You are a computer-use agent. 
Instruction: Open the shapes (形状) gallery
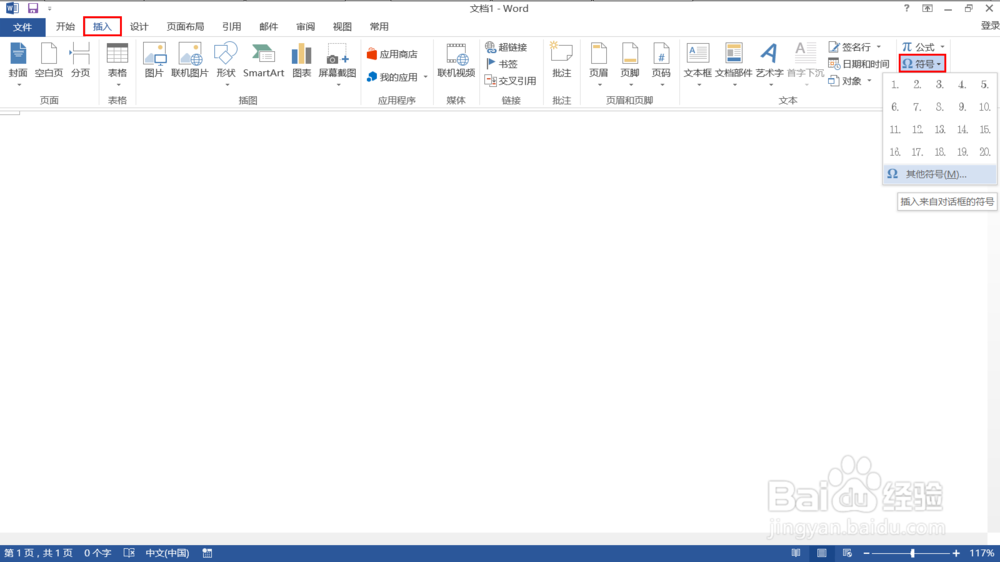click(226, 64)
